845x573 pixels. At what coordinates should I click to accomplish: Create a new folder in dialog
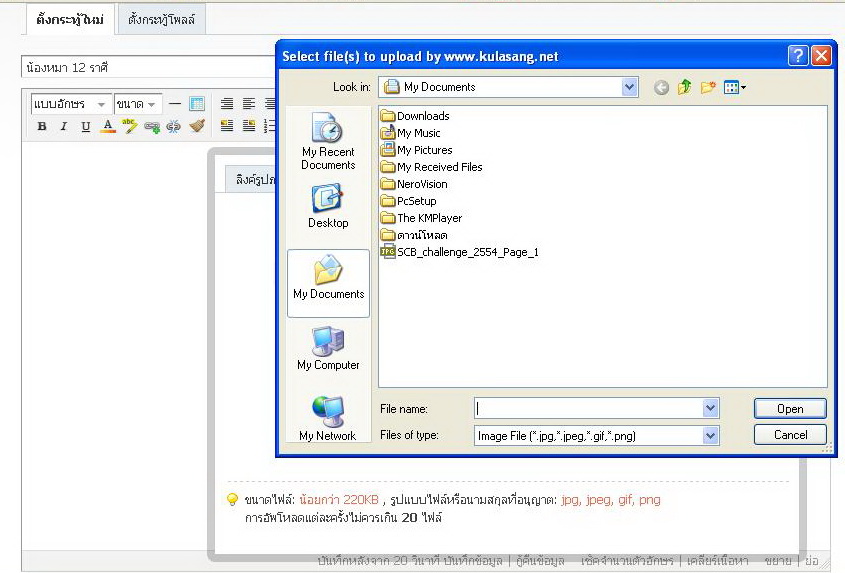point(708,87)
